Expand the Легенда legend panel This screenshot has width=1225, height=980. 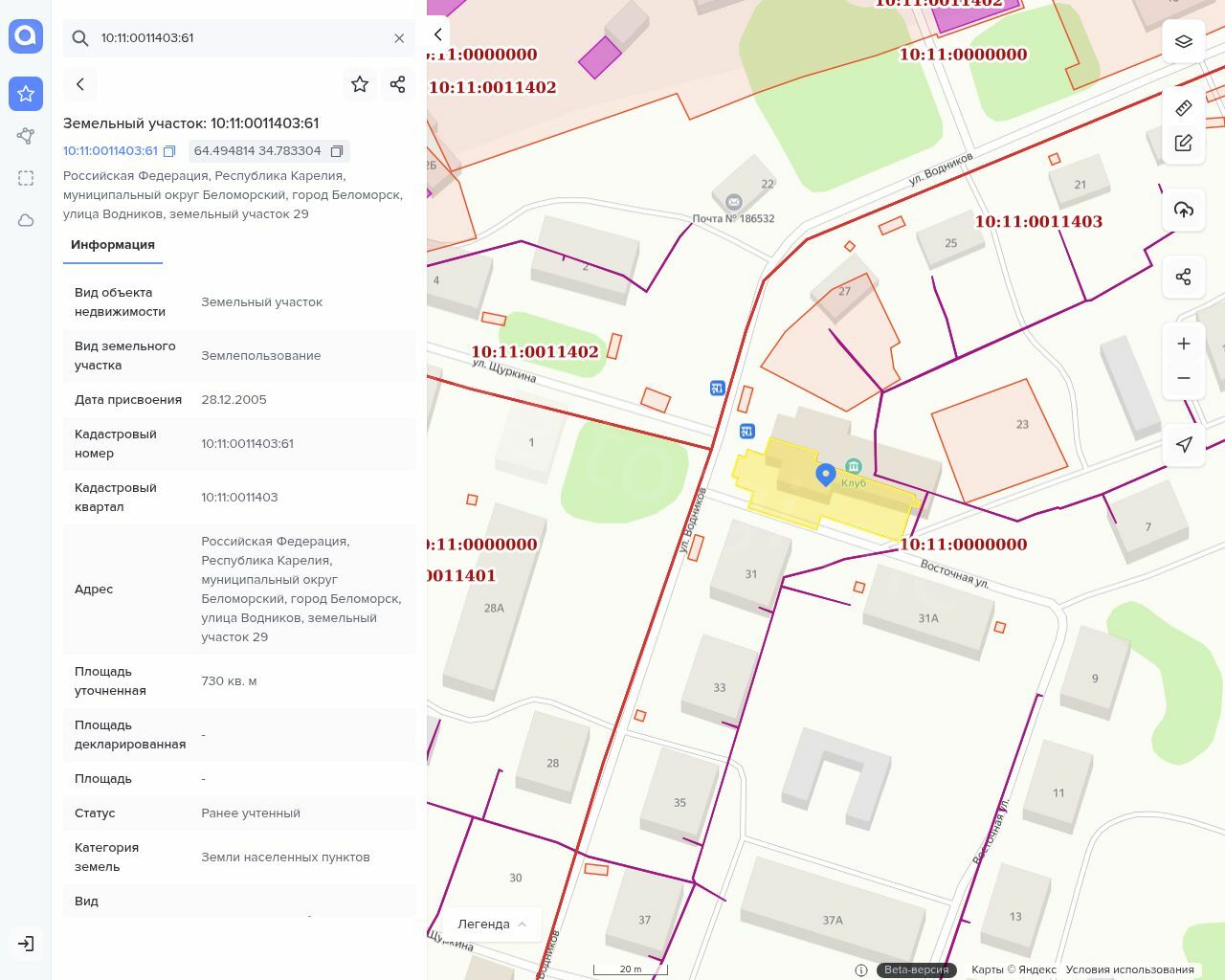pyautogui.click(x=492, y=924)
